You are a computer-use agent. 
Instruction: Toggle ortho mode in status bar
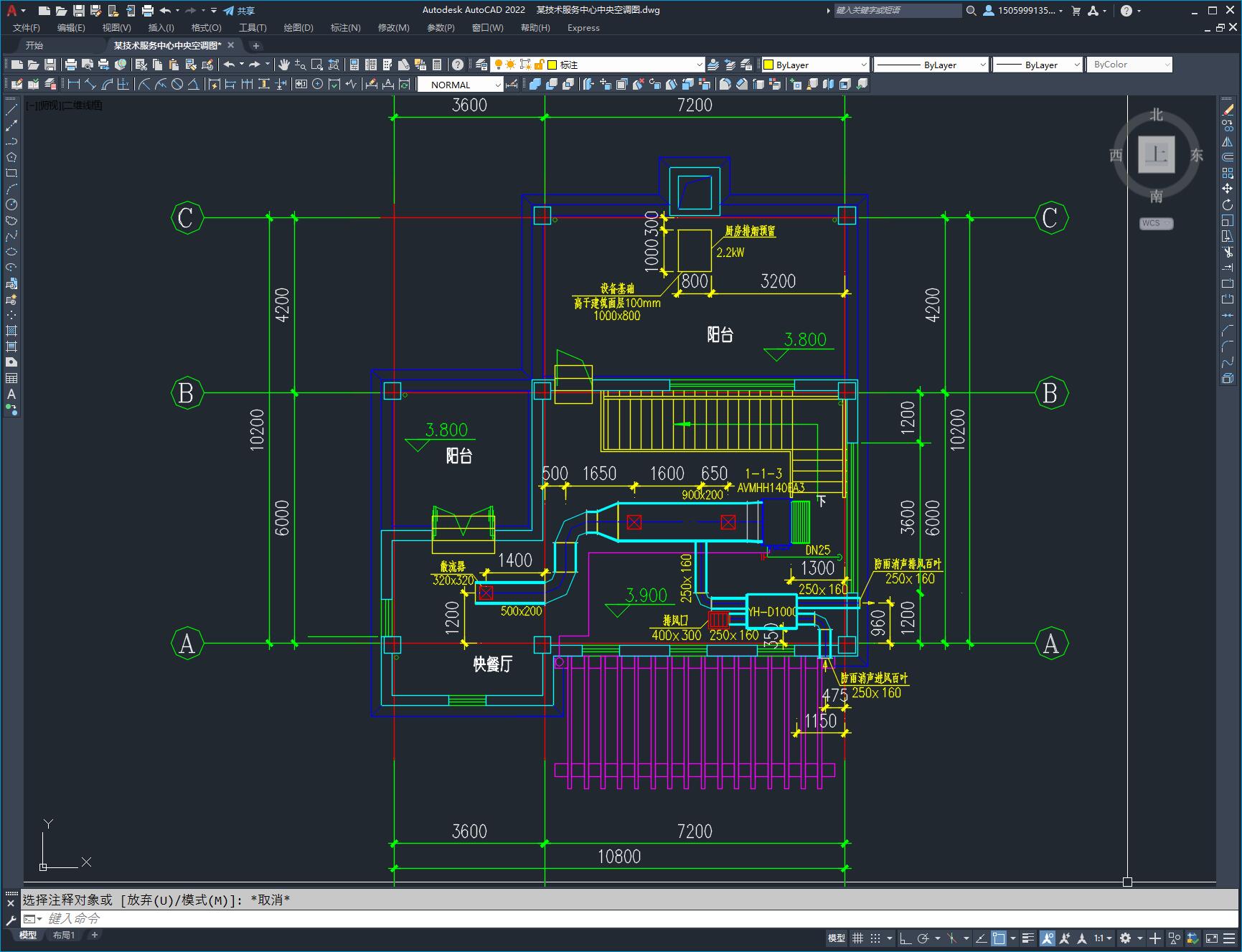tap(905, 938)
